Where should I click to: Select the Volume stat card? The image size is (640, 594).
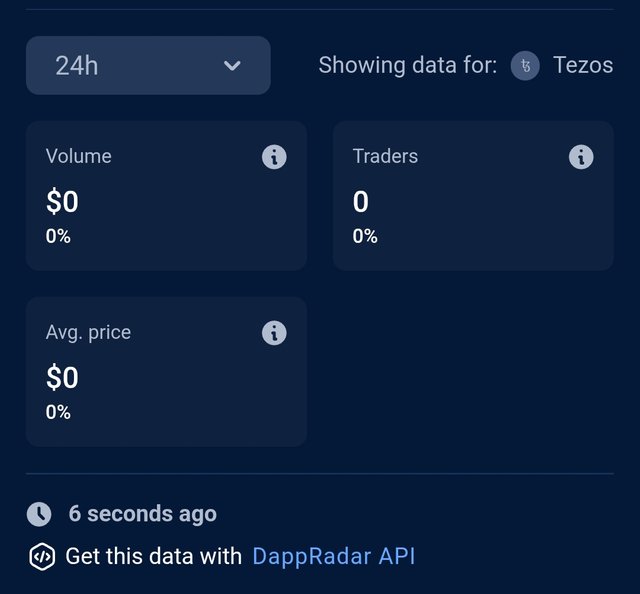pyautogui.click(x=167, y=196)
